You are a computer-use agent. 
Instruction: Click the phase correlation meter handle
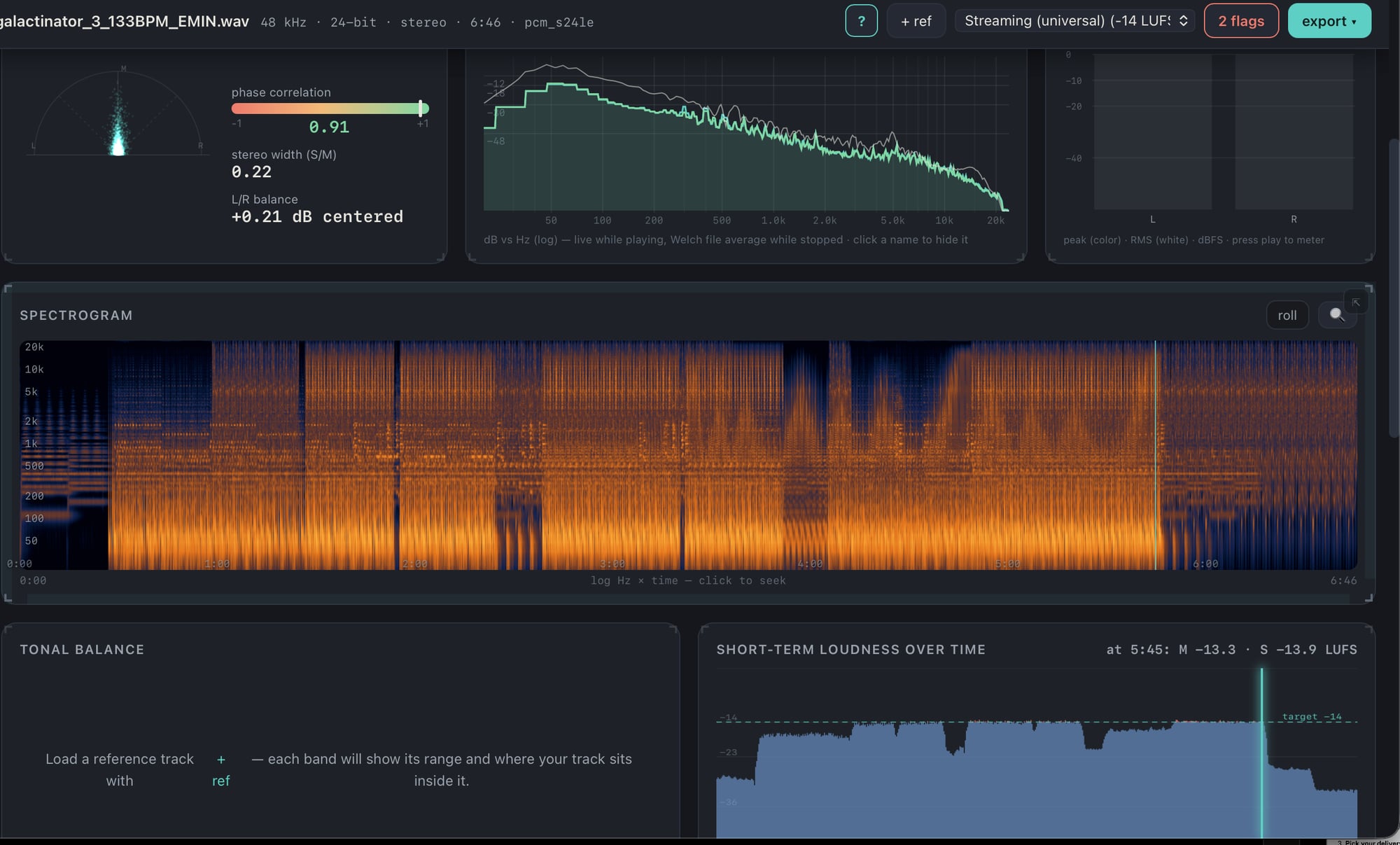[421, 108]
